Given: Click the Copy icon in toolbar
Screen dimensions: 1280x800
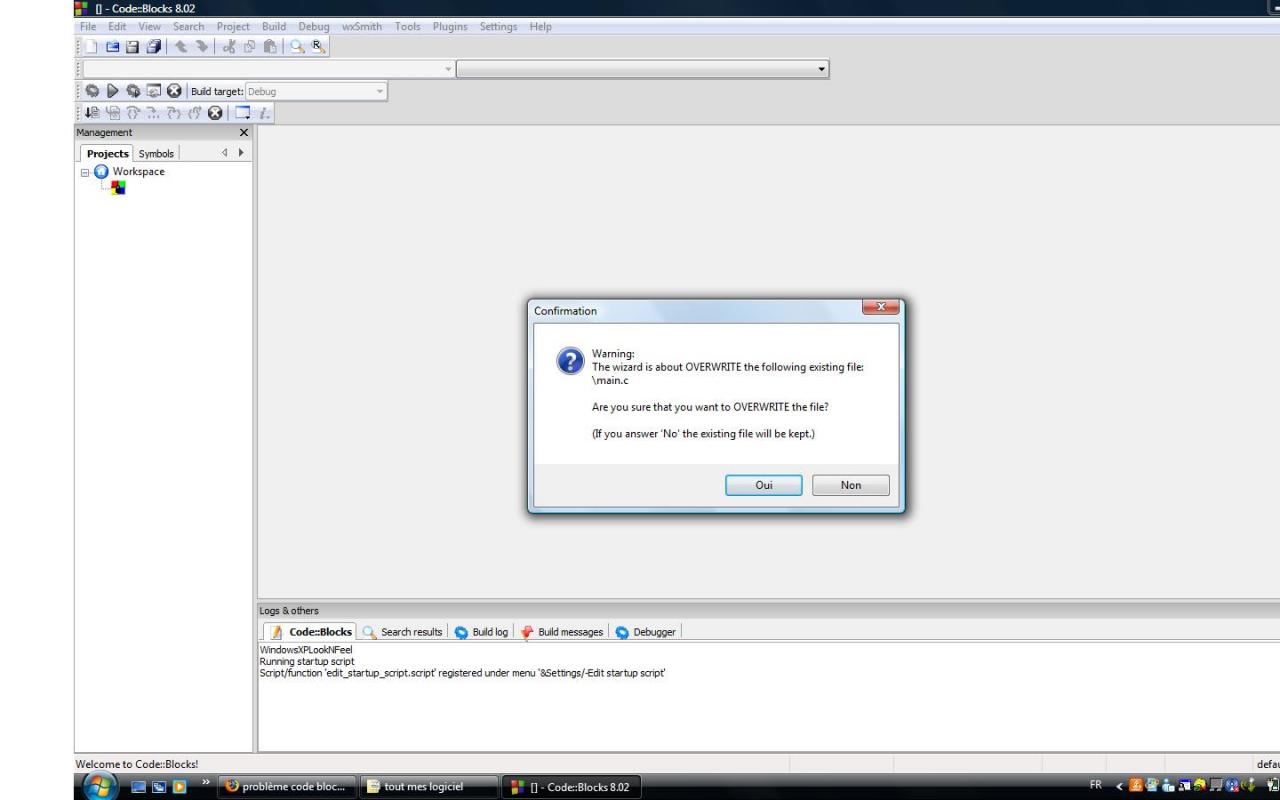Looking at the screenshot, I should [x=249, y=46].
